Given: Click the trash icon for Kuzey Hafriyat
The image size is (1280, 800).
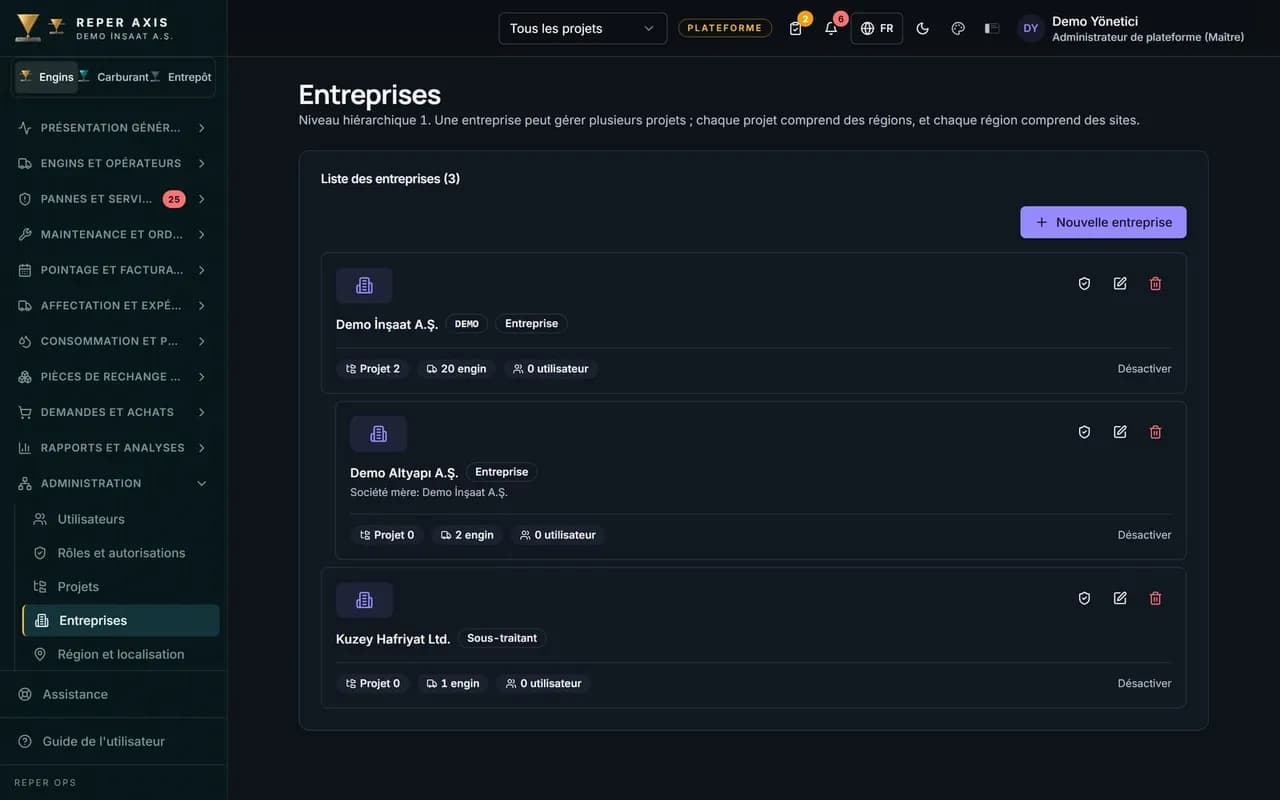Looking at the screenshot, I should click(x=1155, y=598).
